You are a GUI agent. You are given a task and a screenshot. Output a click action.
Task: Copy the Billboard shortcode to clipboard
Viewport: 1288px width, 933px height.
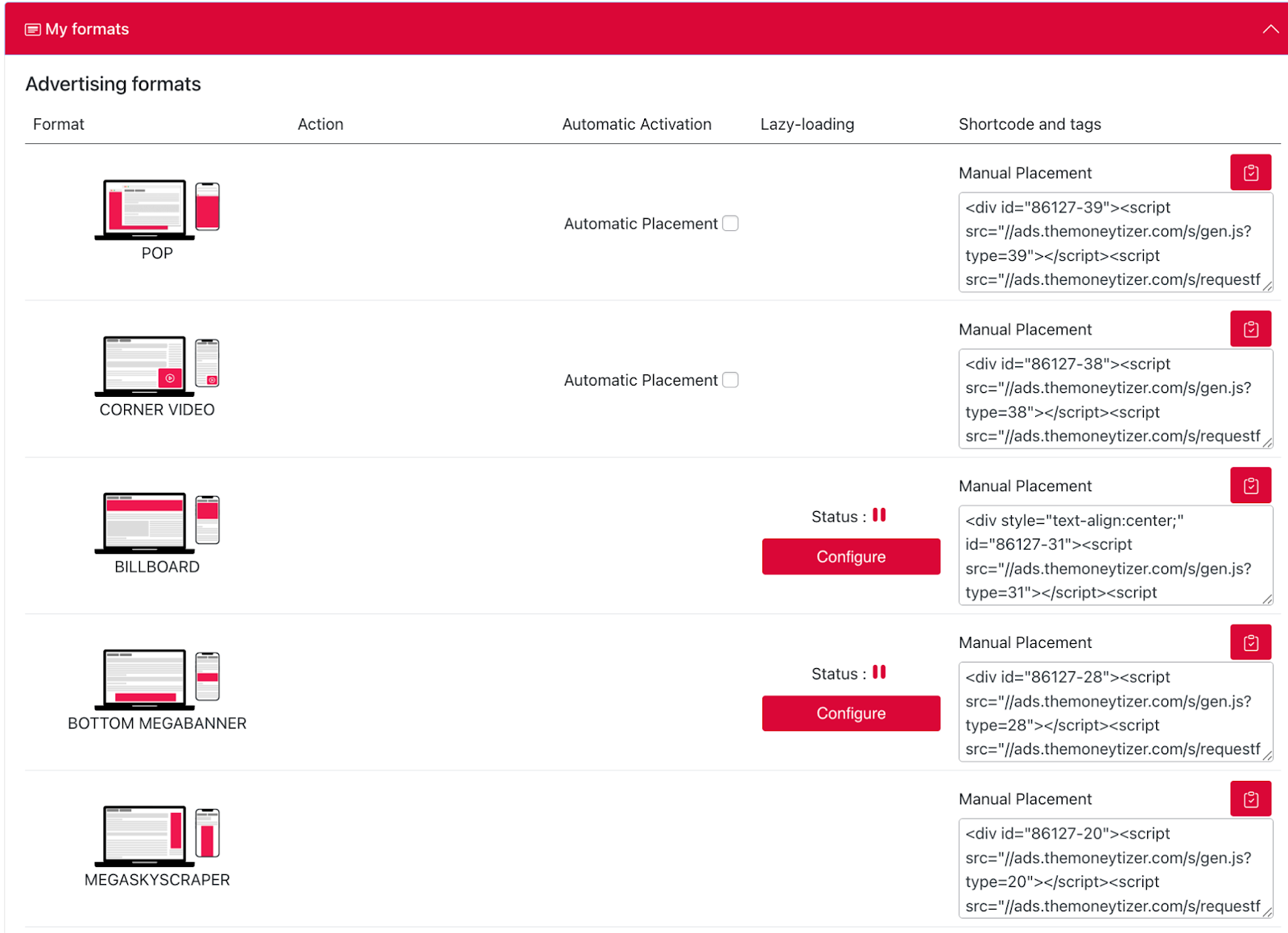coord(1250,486)
